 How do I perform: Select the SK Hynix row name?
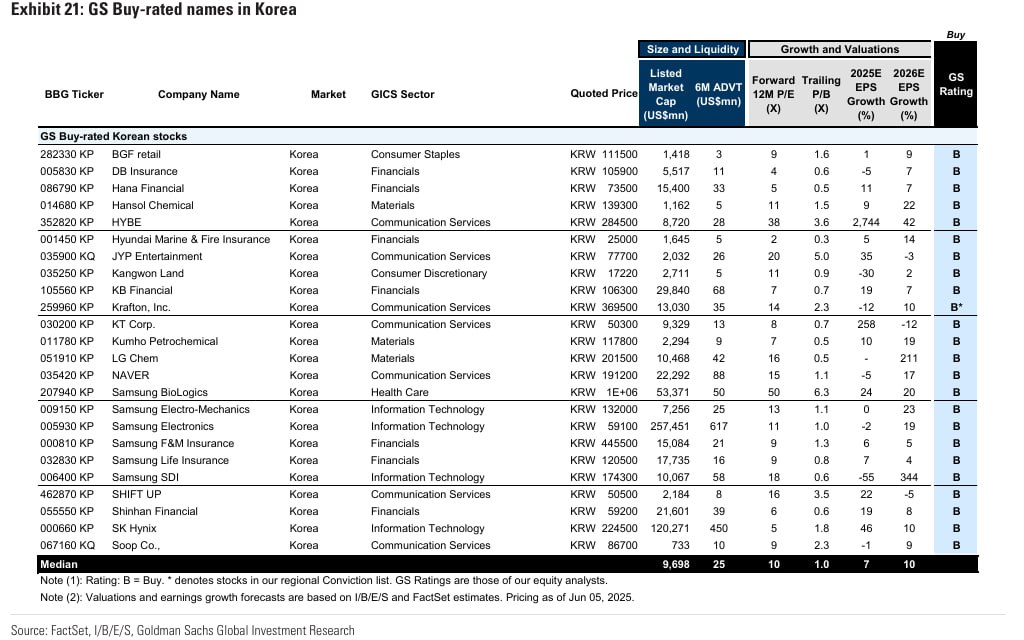tap(134, 528)
